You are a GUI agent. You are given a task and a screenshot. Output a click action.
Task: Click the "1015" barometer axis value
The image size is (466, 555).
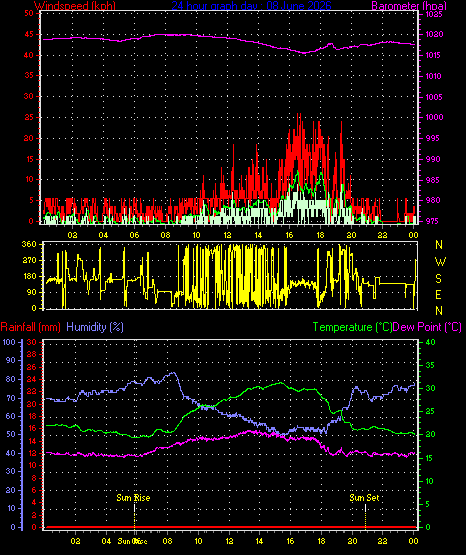point(434,56)
